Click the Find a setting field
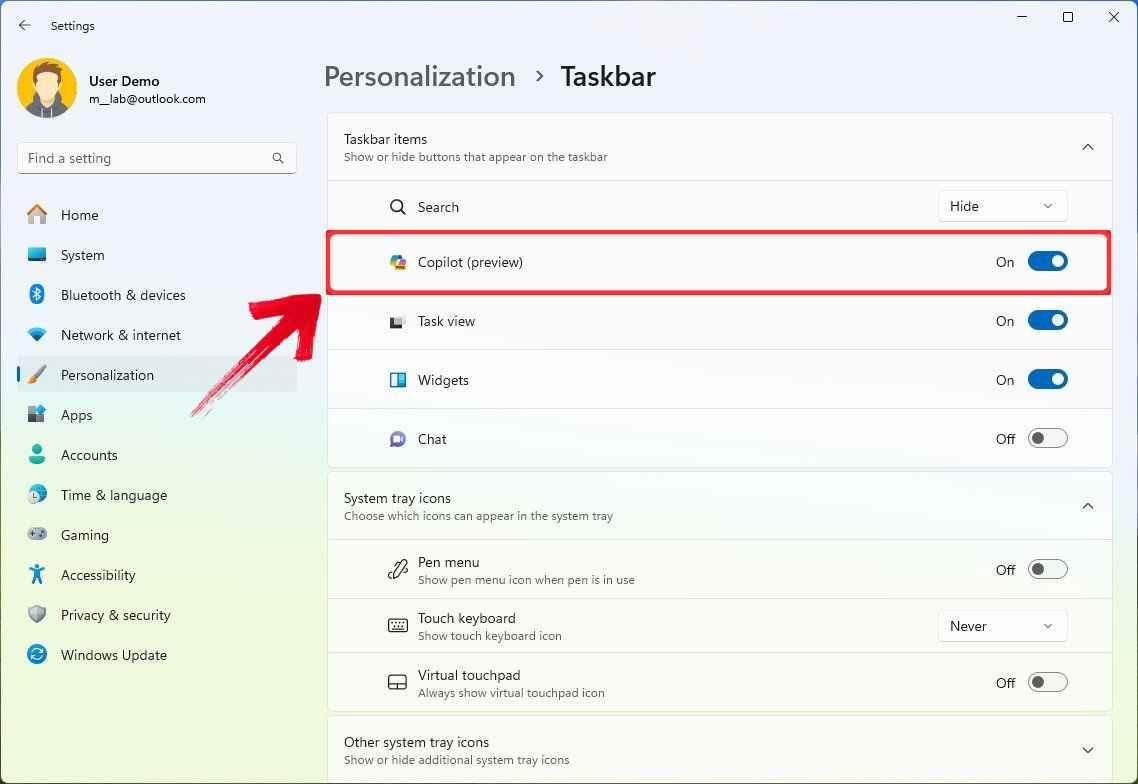This screenshot has width=1138, height=784. tap(145, 158)
